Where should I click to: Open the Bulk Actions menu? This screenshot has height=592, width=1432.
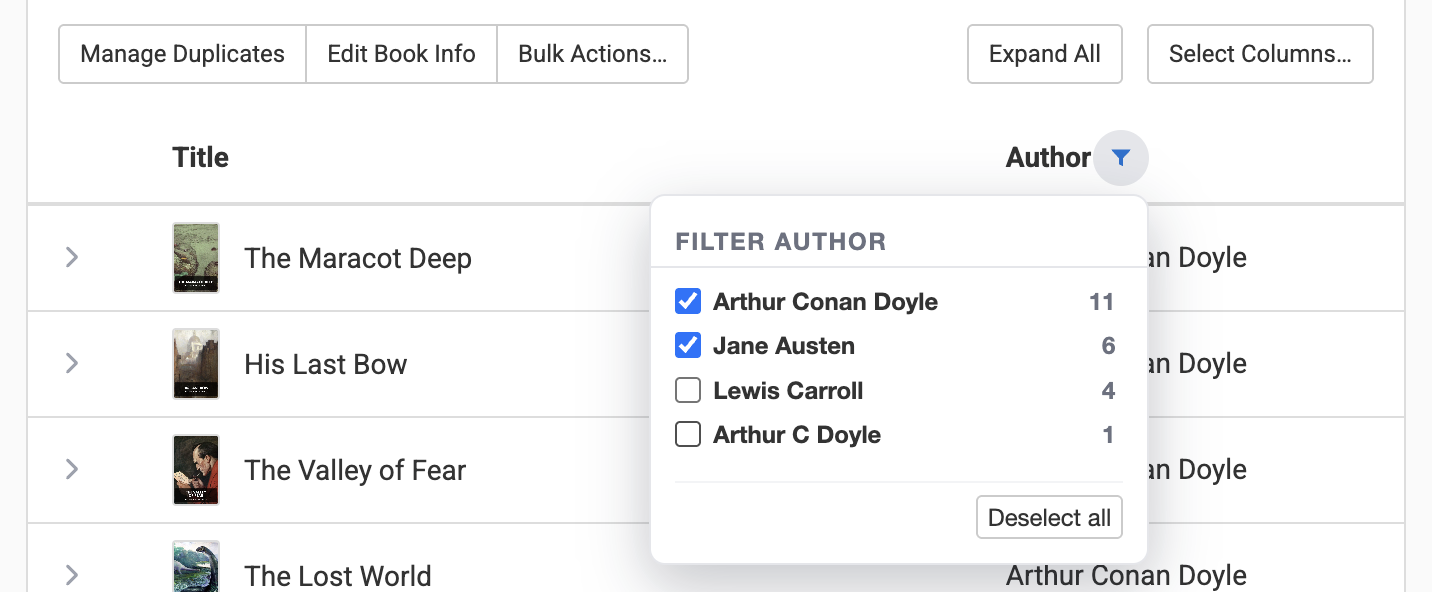tap(592, 54)
